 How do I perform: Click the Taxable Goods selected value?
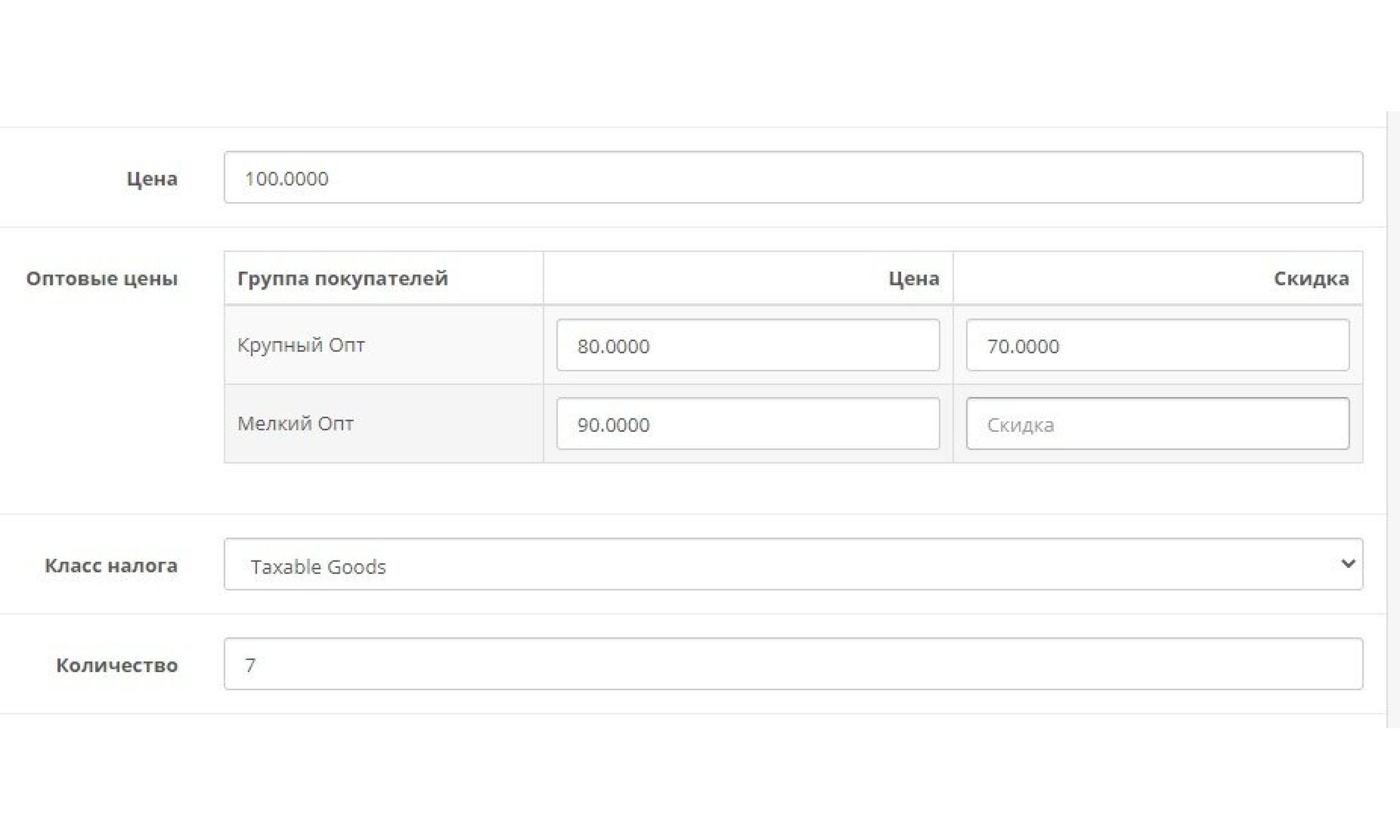click(x=318, y=567)
